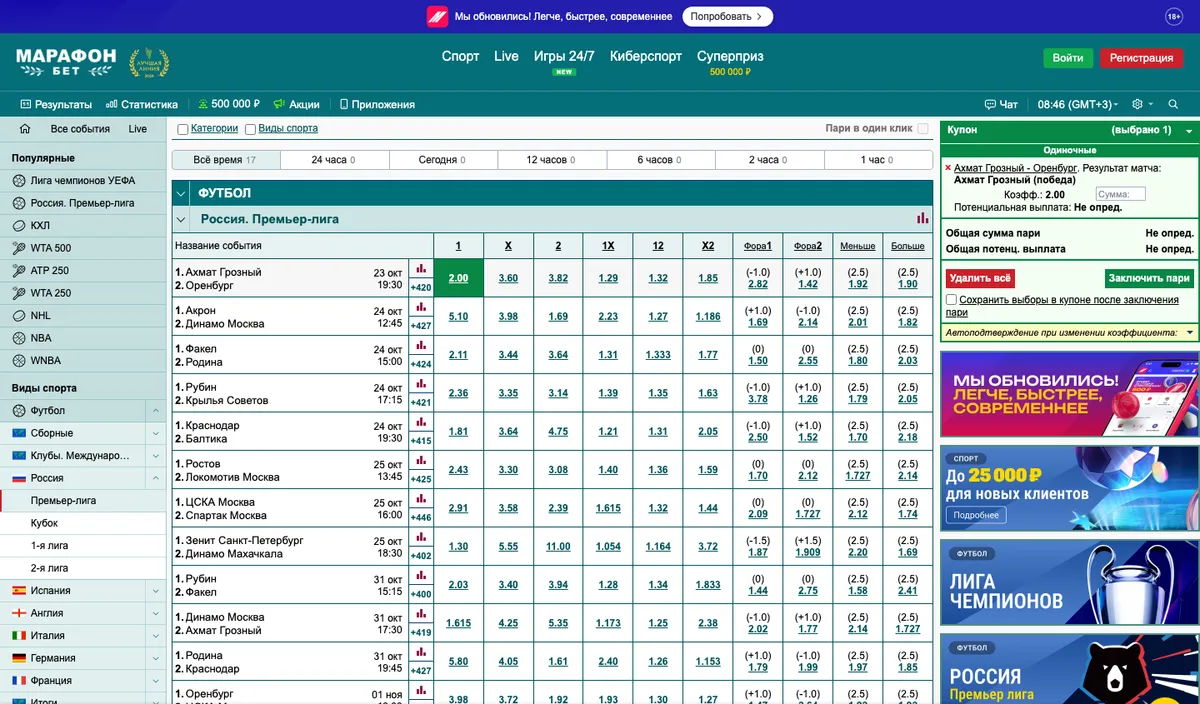Expand Сборные in the sidebar
The image size is (1200, 704).
155,433
